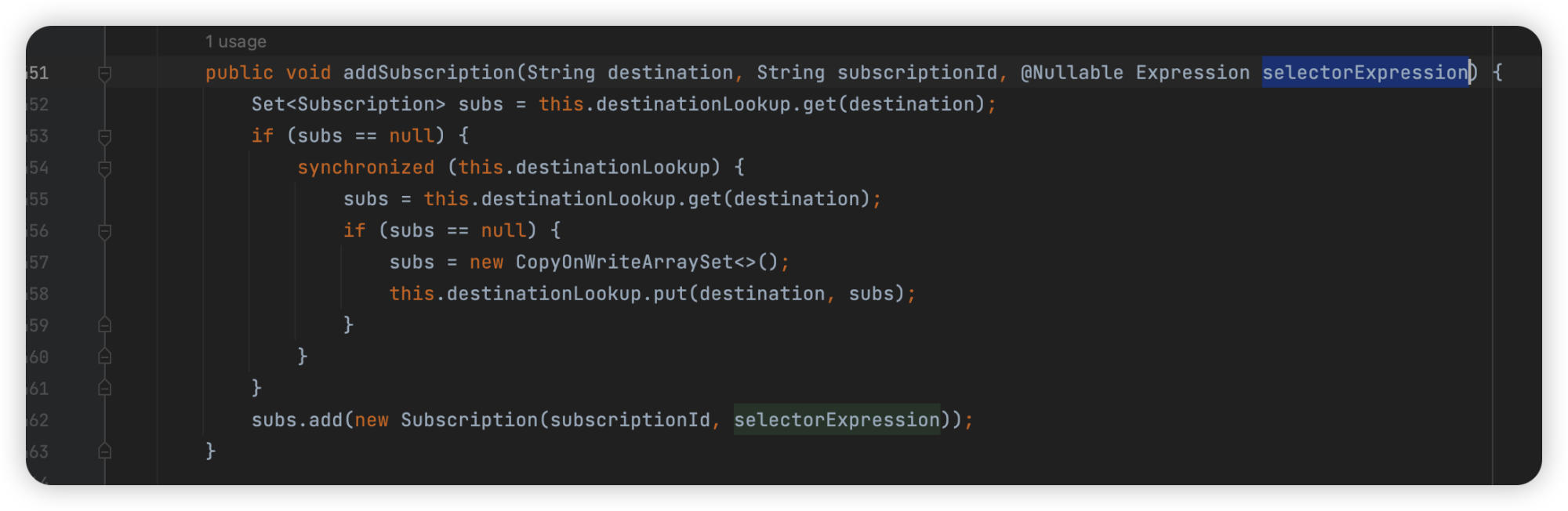Click the fold end marker on line 59
Screen dimensions: 1568x511
click(104, 325)
